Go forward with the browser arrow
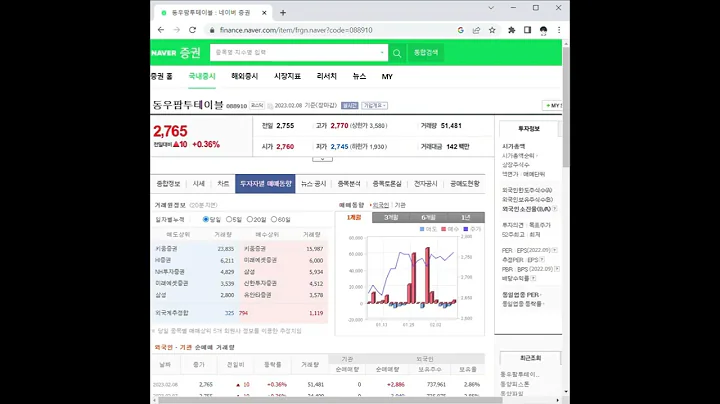This screenshot has height=404, width=720. pos(177,30)
